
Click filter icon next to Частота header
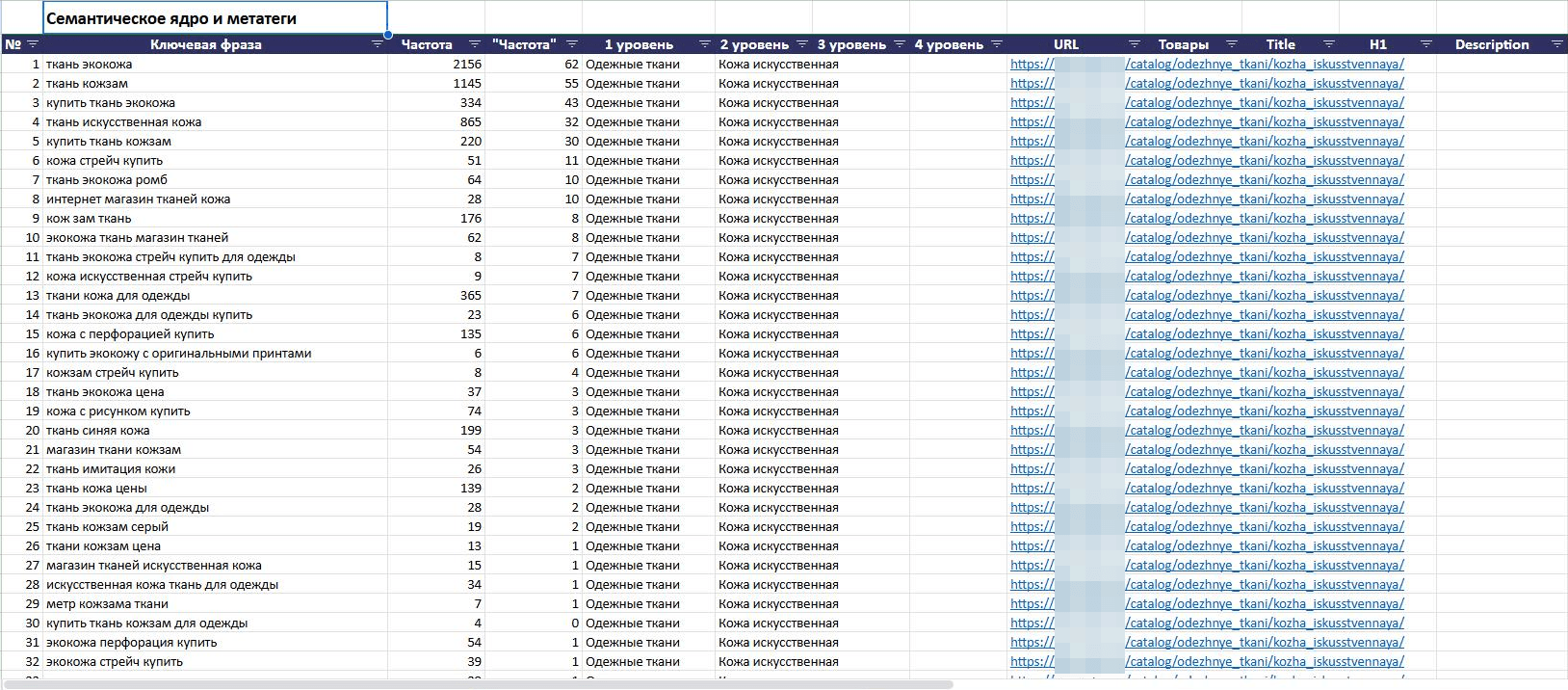(474, 44)
